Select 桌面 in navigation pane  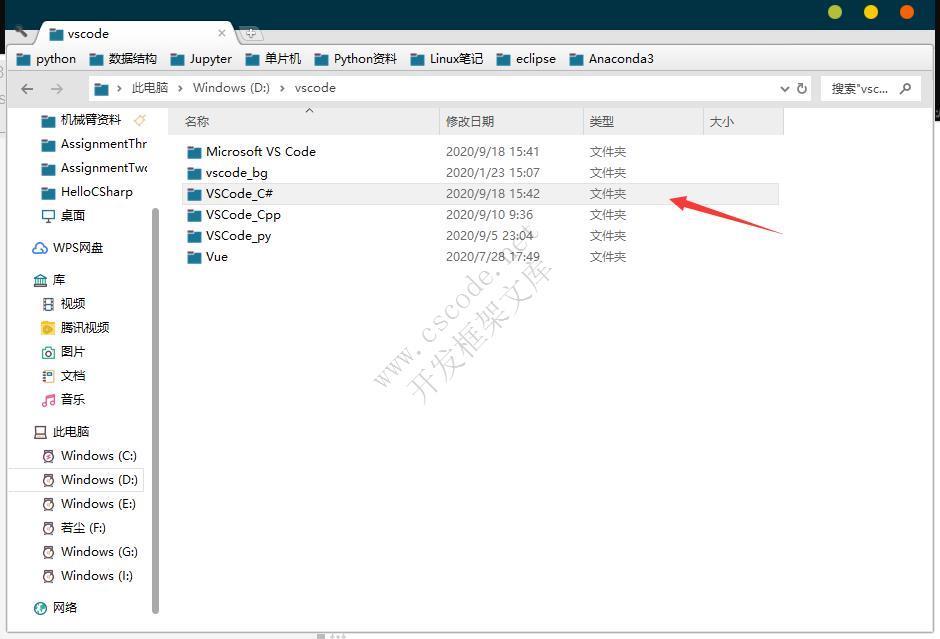[64, 215]
